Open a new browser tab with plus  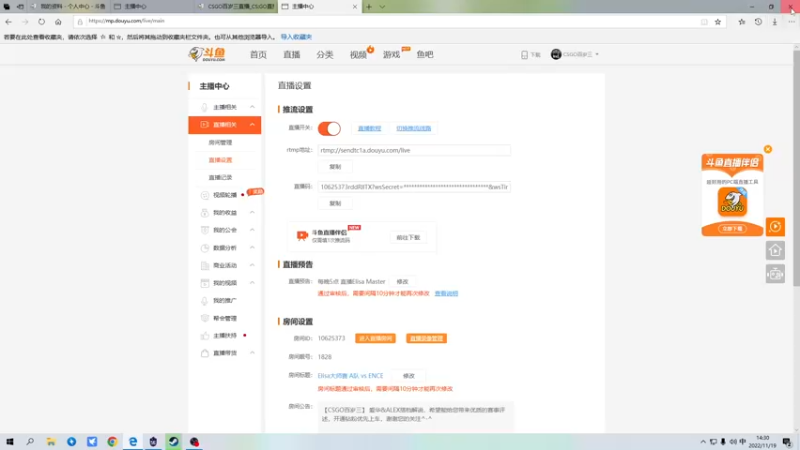[369, 7]
